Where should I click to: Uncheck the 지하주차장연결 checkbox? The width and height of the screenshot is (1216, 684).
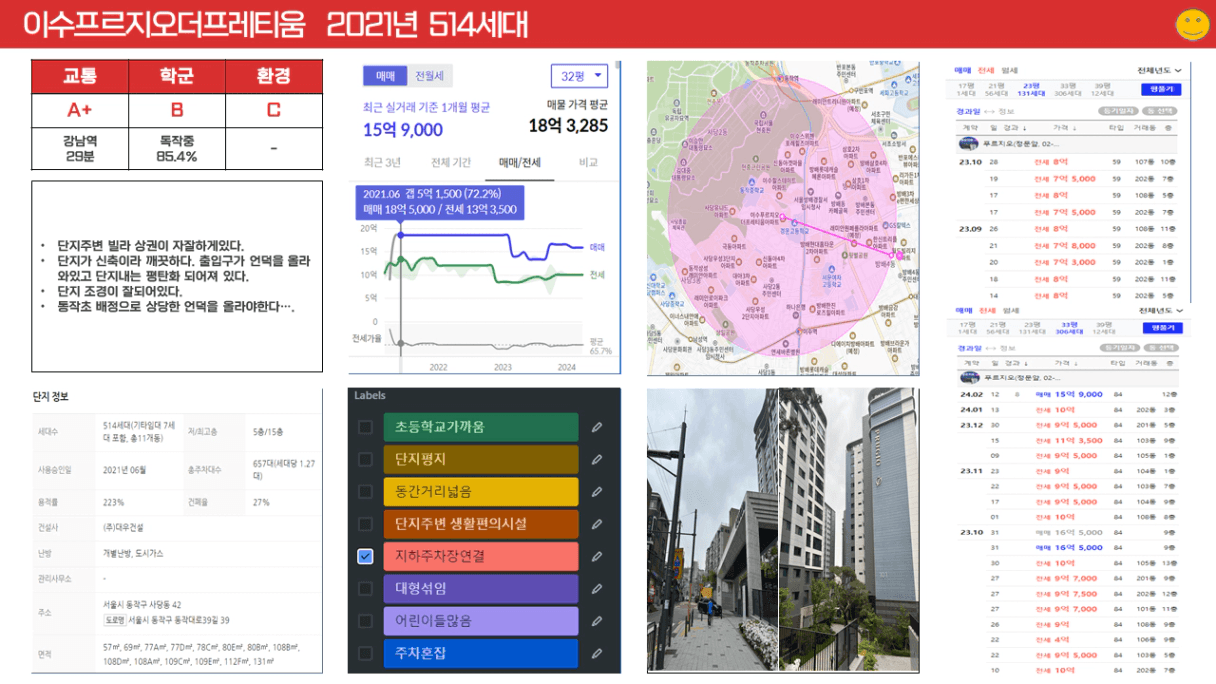click(365, 556)
